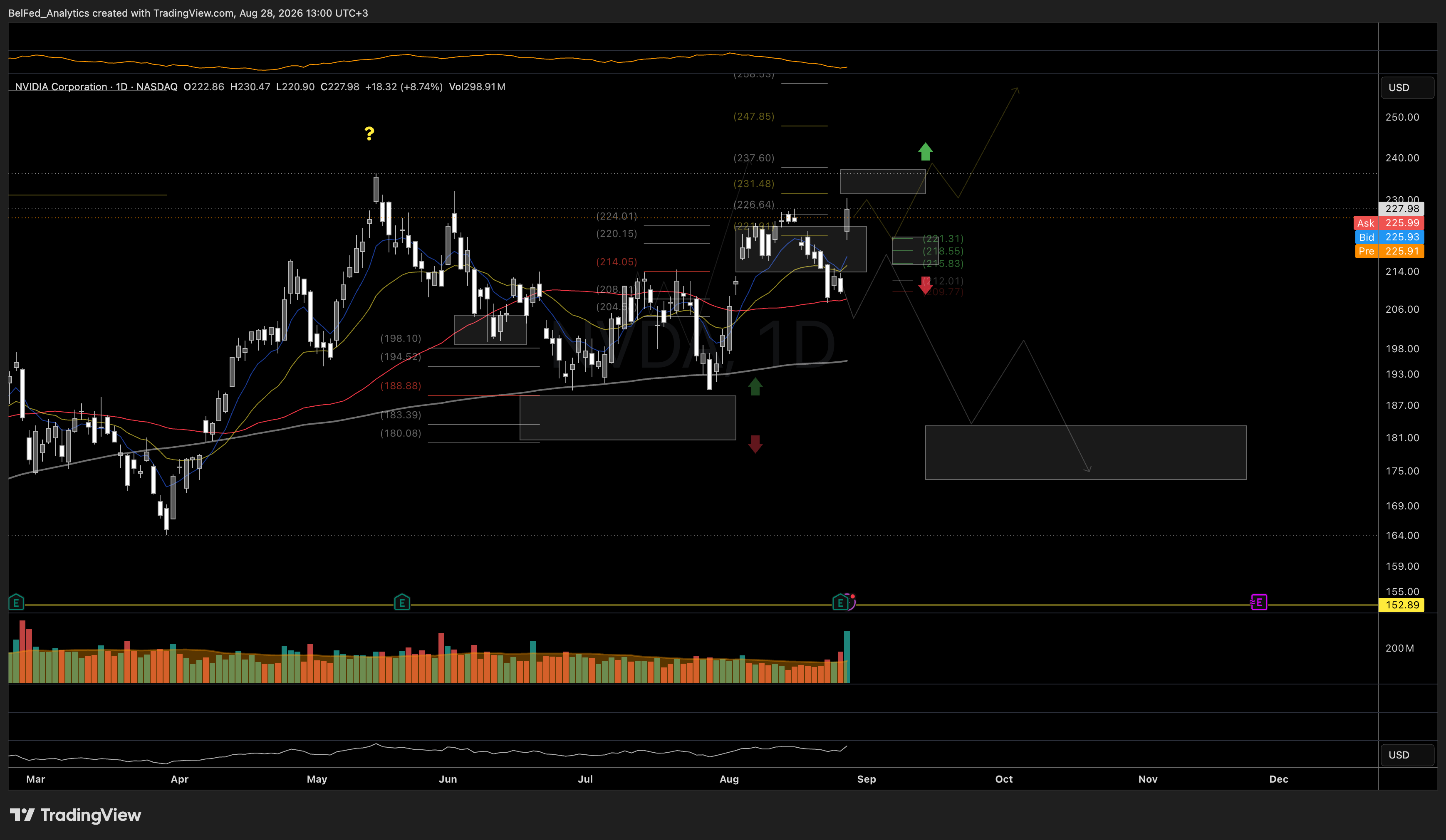The width and height of the screenshot is (1446, 840).
Task: Click the 227.98 last price label
Action: pyautogui.click(x=1401, y=209)
